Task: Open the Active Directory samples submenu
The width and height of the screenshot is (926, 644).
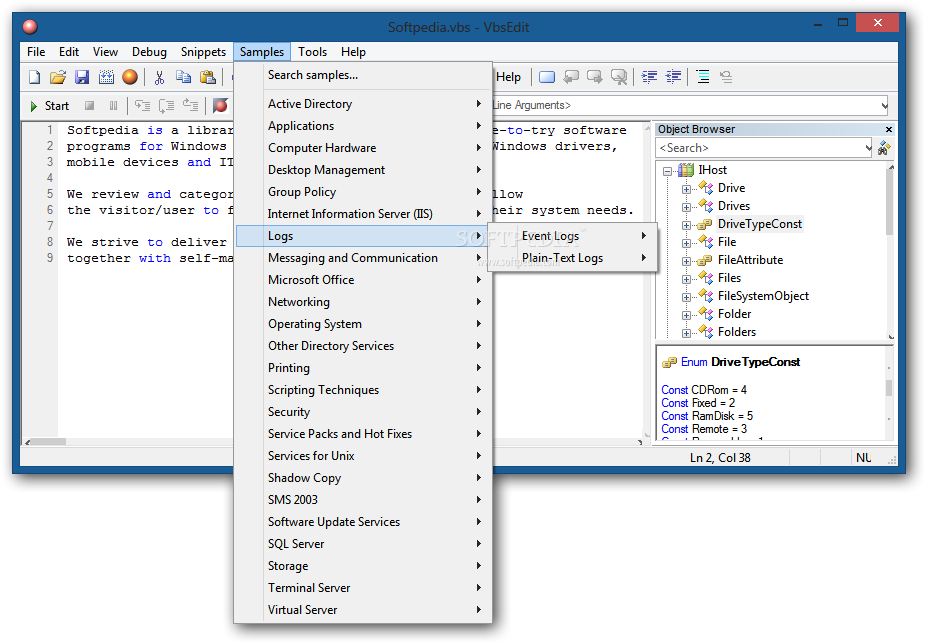Action: point(363,104)
